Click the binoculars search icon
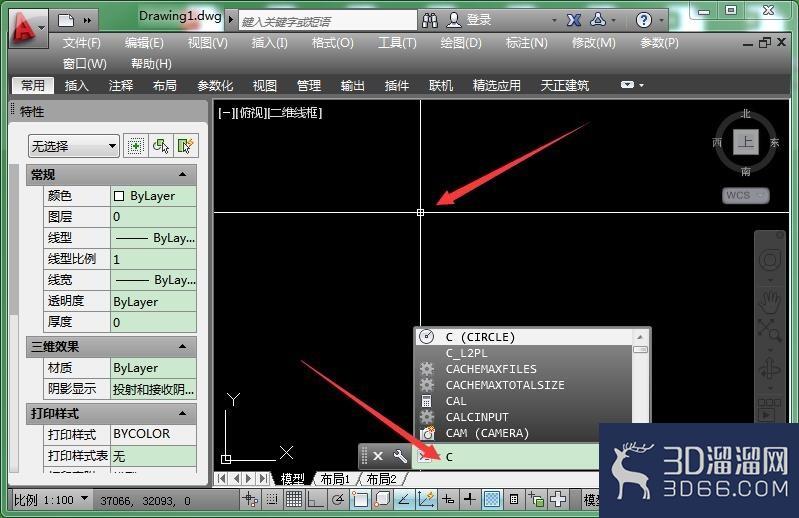Image resolution: width=799 pixels, height=518 pixels. (430, 20)
